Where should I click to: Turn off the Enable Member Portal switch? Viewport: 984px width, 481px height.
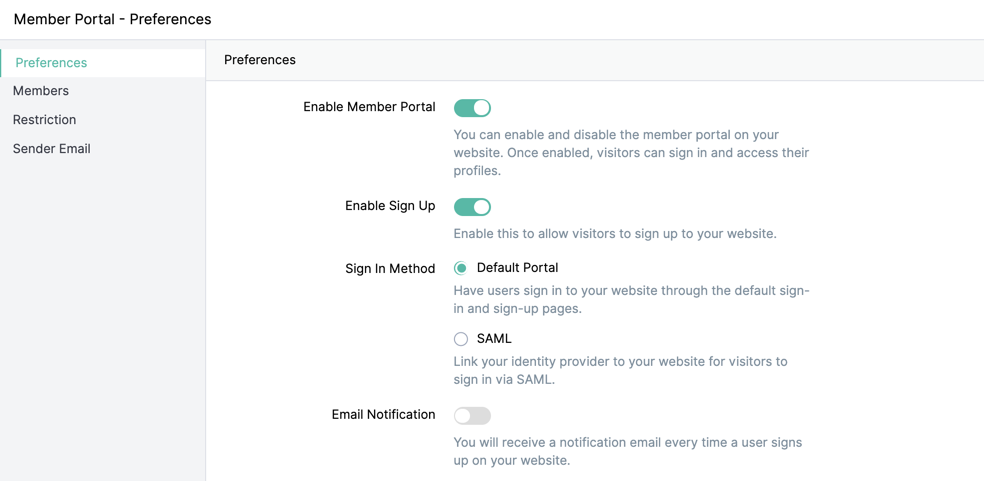(472, 108)
